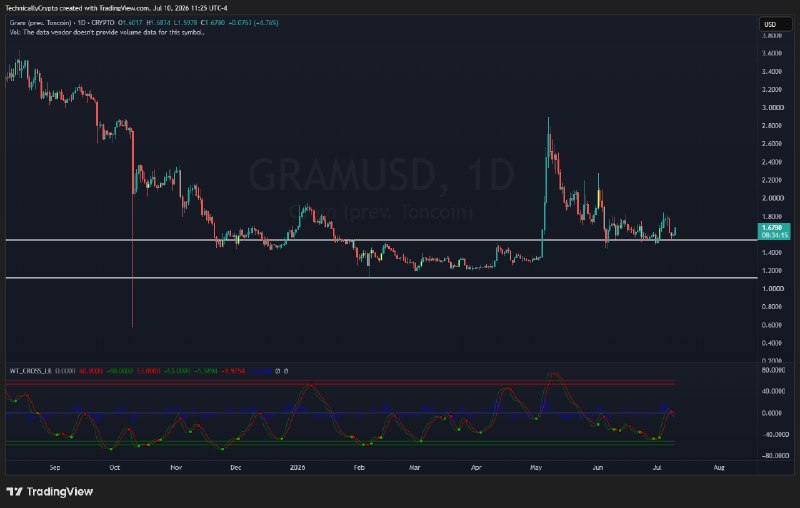The width and height of the screenshot is (800, 508).
Task: Click the May label on time axis
Action: pos(536,467)
